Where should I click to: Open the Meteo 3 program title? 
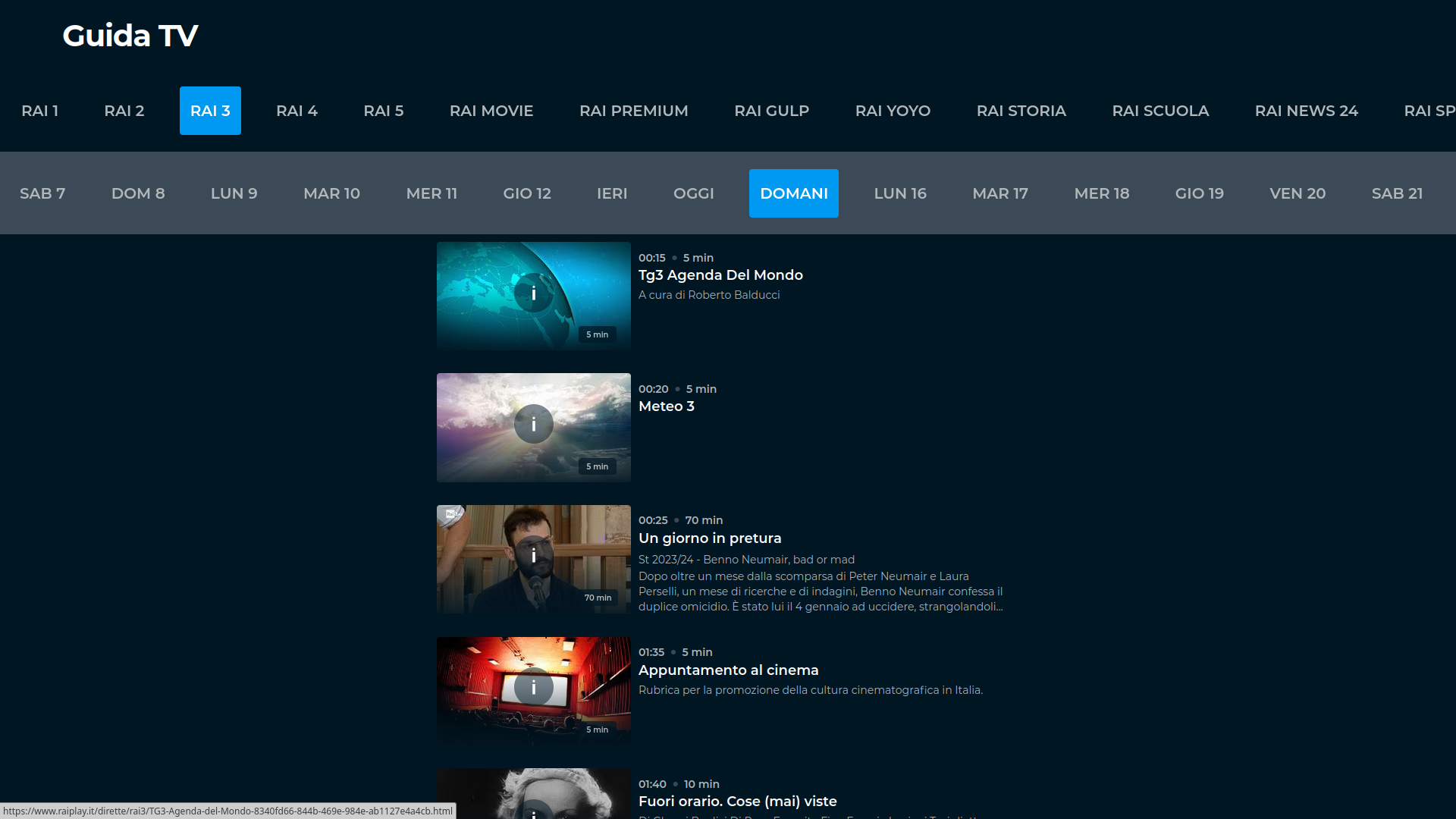(667, 406)
